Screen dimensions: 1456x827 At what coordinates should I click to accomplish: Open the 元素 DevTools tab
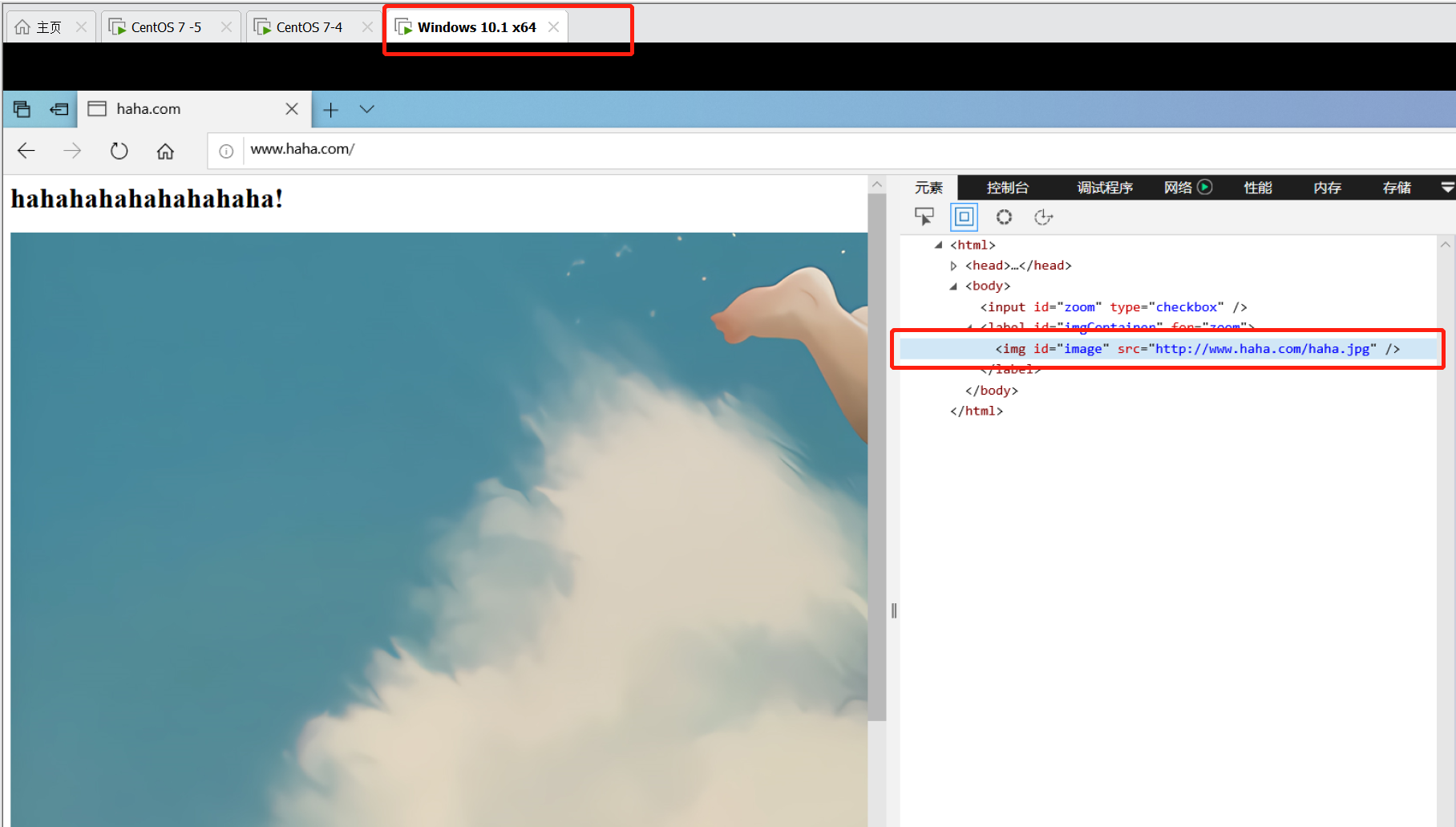(x=928, y=188)
